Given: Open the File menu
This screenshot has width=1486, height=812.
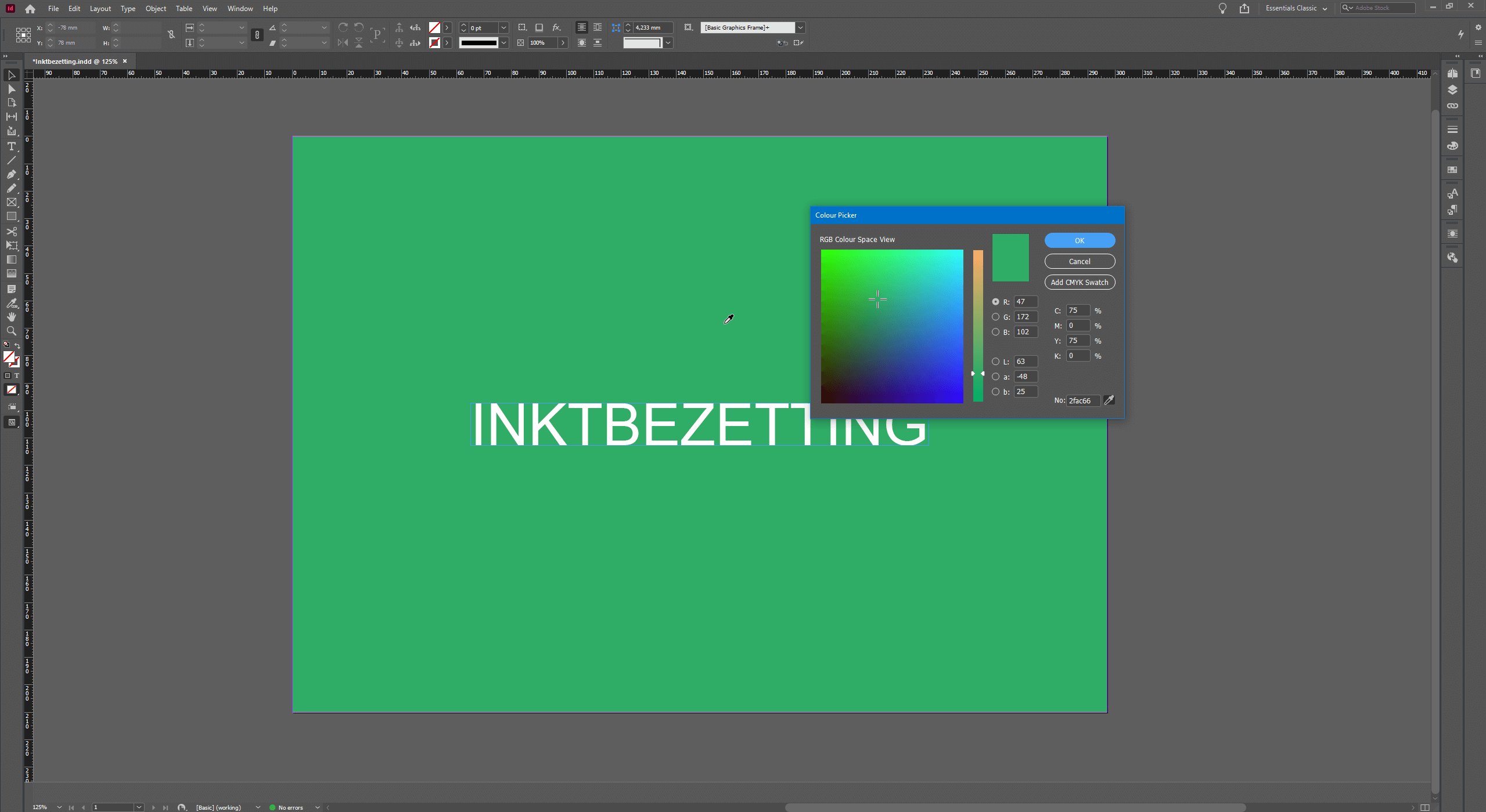Looking at the screenshot, I should [53, 9].
